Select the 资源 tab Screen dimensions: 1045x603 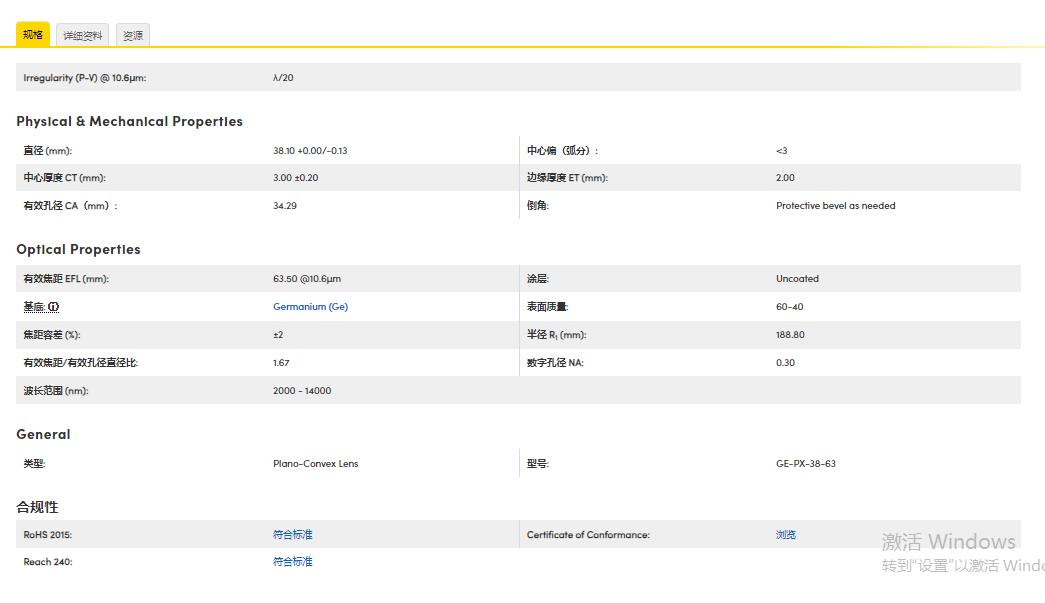[133, 36]
